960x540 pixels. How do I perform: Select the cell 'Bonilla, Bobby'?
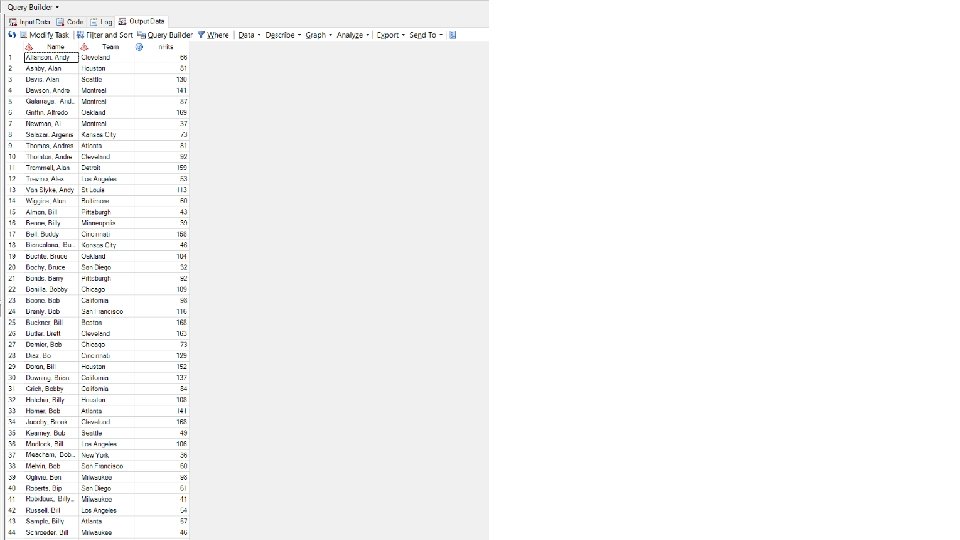click(51, 290)
